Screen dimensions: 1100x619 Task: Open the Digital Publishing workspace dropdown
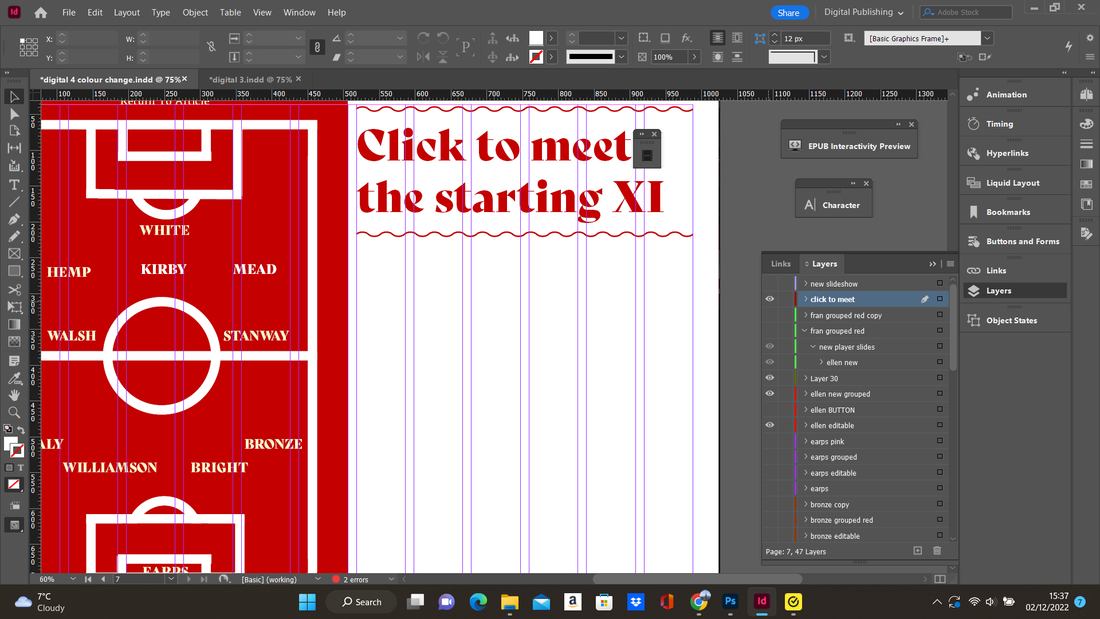pyautogui.click(x=864, y=12)
